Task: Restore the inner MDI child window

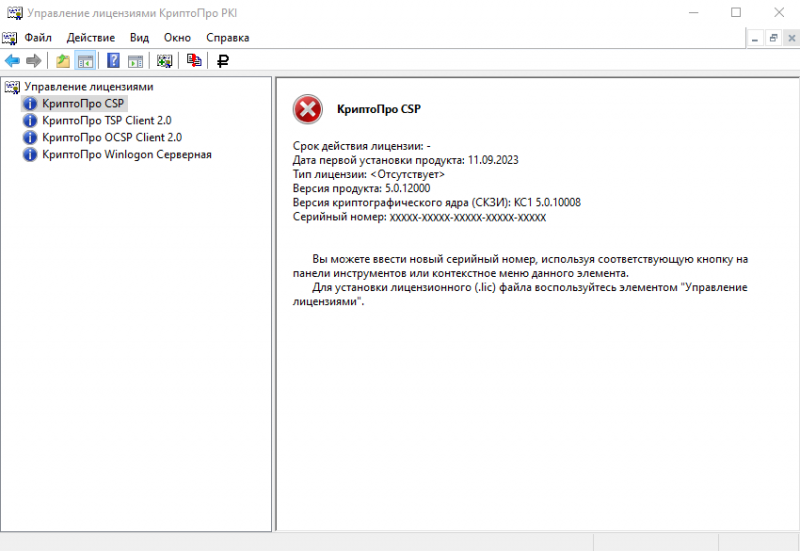Action: (773, 38)
